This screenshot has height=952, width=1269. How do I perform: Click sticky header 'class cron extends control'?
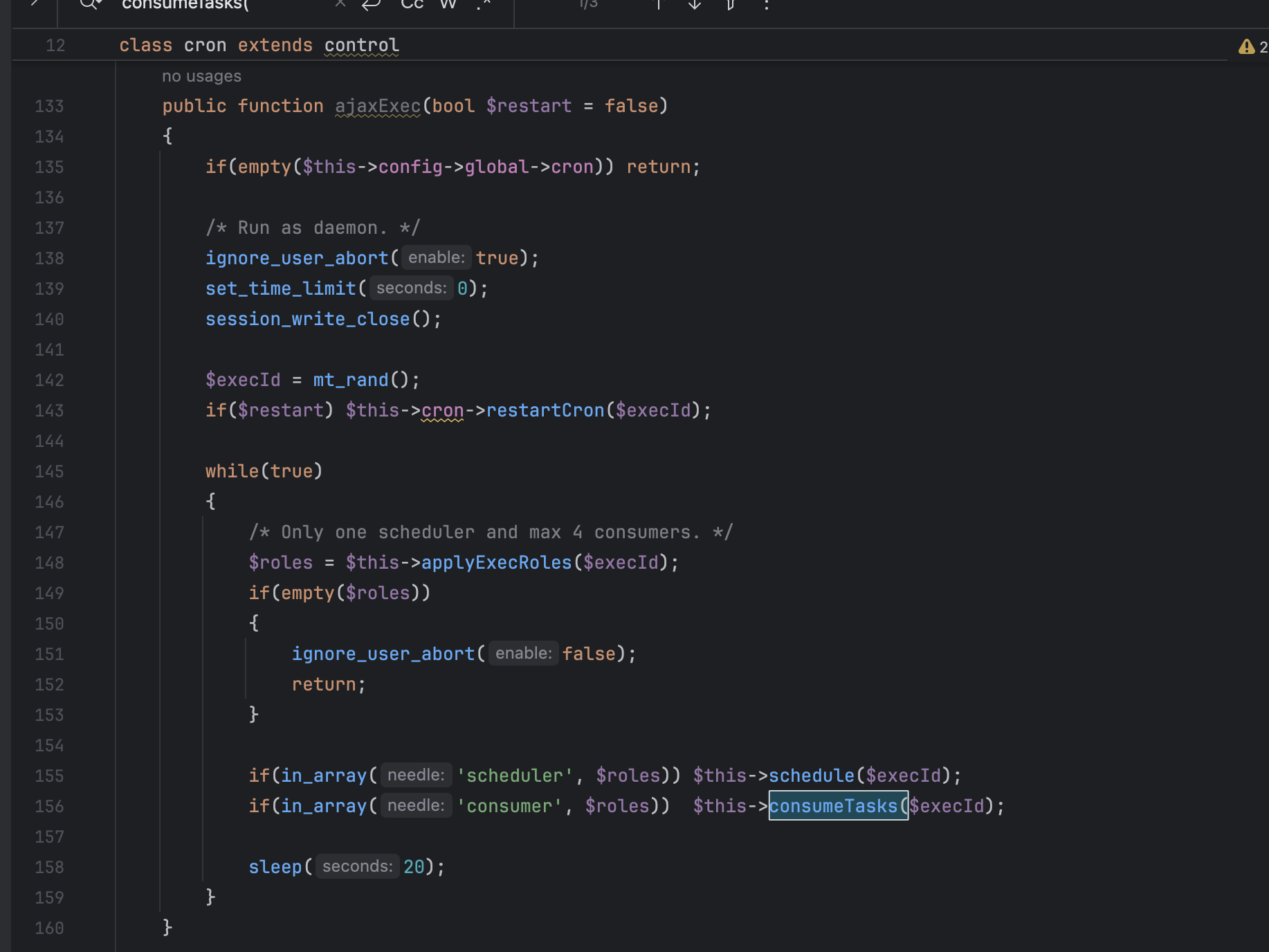(259, 46)
